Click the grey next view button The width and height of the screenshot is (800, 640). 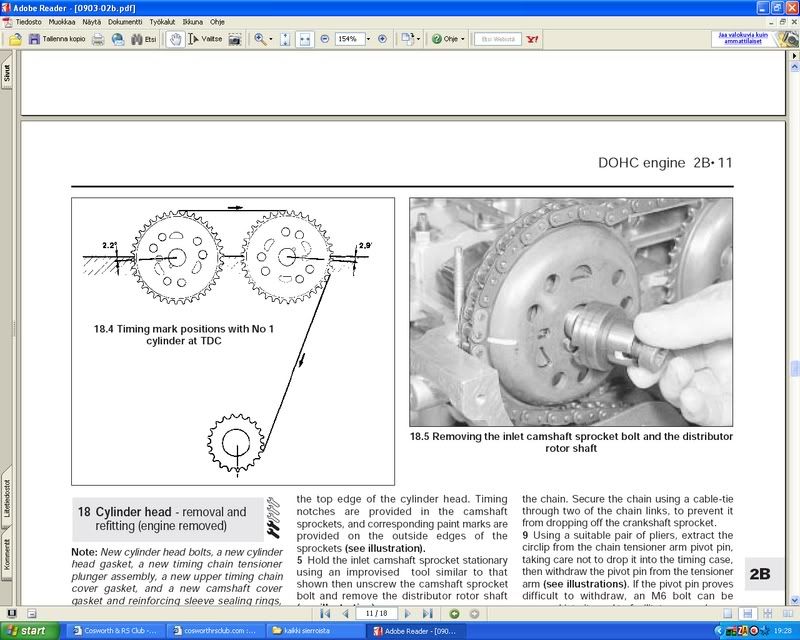(474, 613)
